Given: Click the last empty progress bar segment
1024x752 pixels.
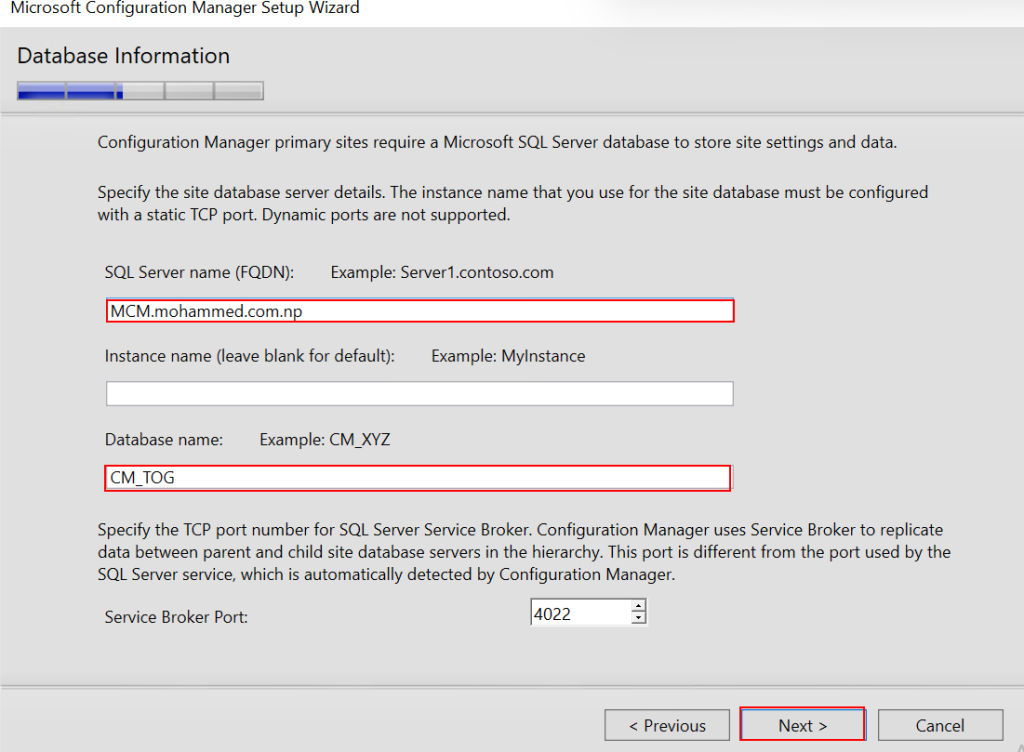Looking at the screenshot, I should 238,92.
